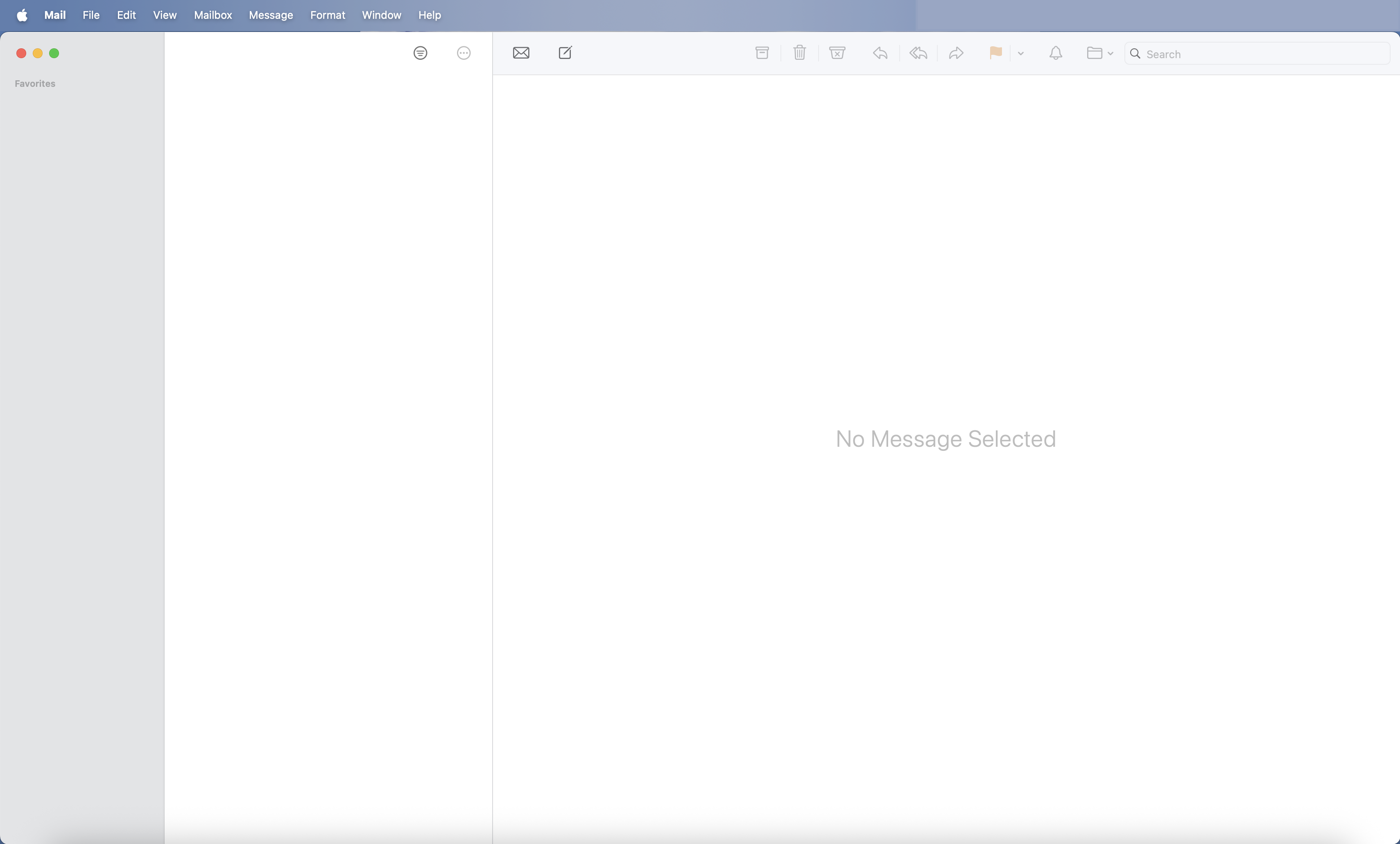The image size is (1400, 844).
Task: Open the flag color dropdown arrow
Action: (x=1020, y=53)
